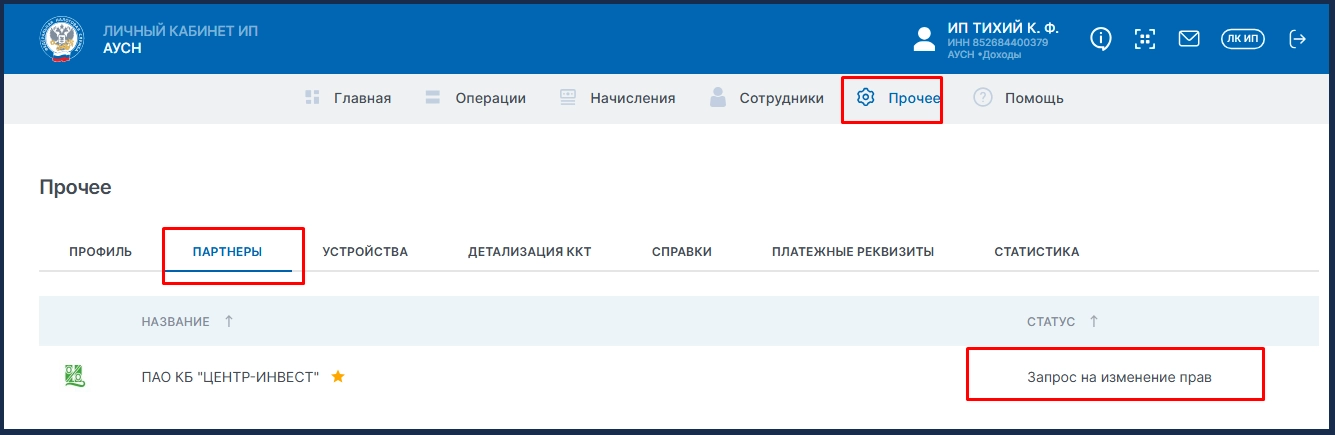
Task: Open the Операции menu section
Action: click(x=475, y=98)
